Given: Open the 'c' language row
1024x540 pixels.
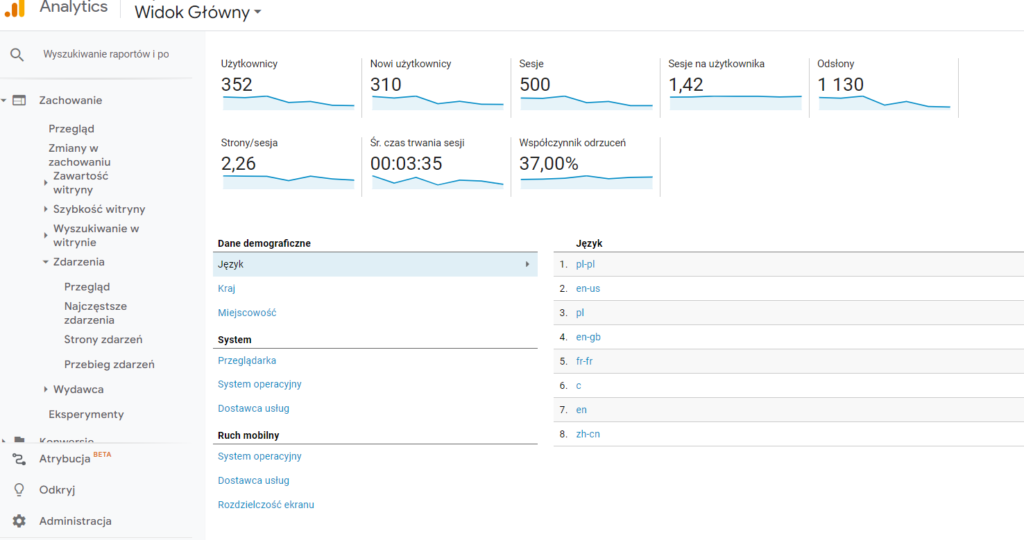Looking at the screenshot, I should [x=579, y=386].
